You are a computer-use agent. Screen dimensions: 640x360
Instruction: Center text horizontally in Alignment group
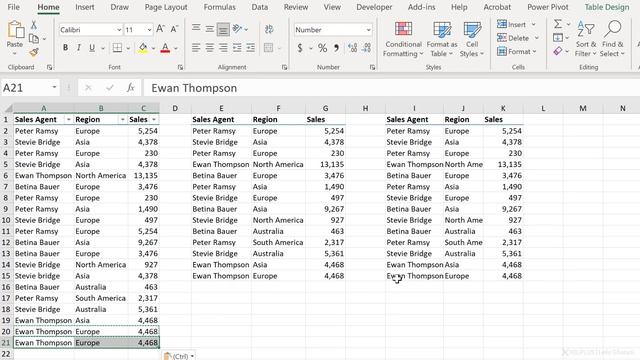[x=210, y=48]
